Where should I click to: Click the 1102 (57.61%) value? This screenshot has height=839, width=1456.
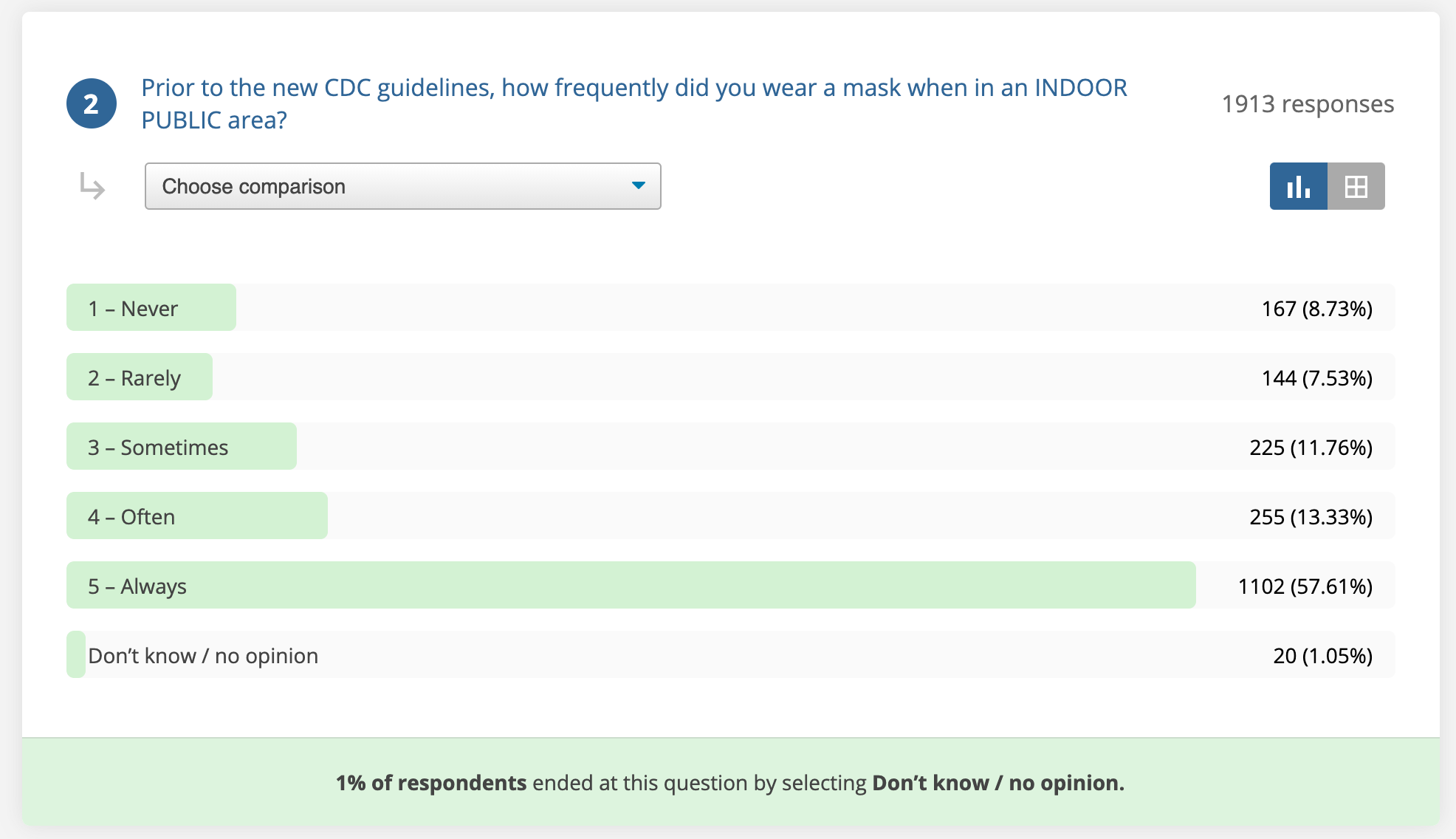pos(1305,586)
